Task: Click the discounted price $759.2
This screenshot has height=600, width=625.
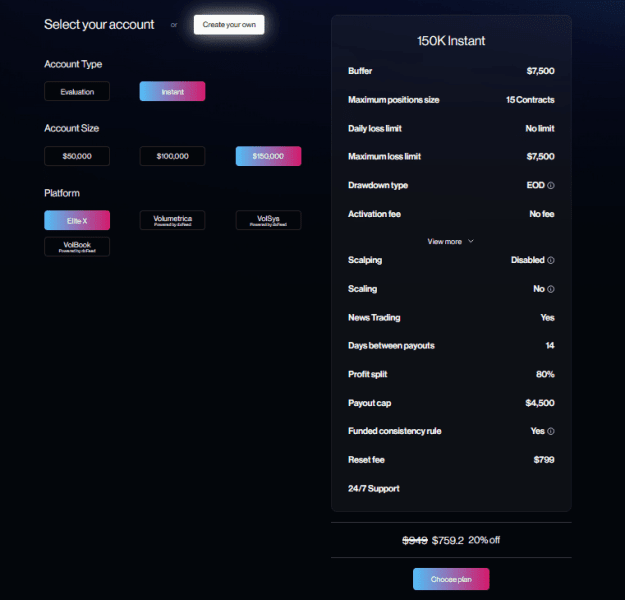Action: 448,540
